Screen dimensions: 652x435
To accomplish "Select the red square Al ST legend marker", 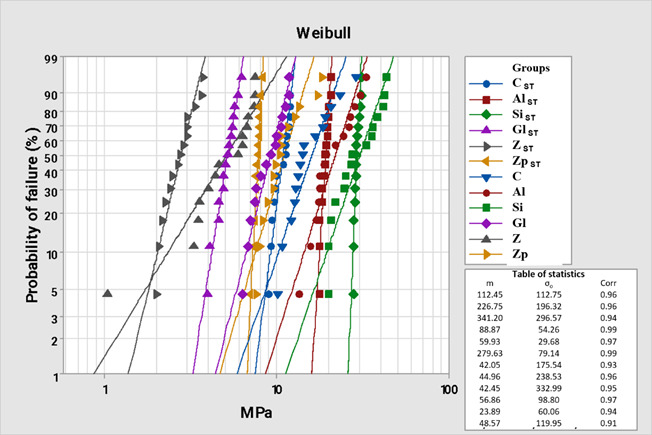I will point(486,100).
